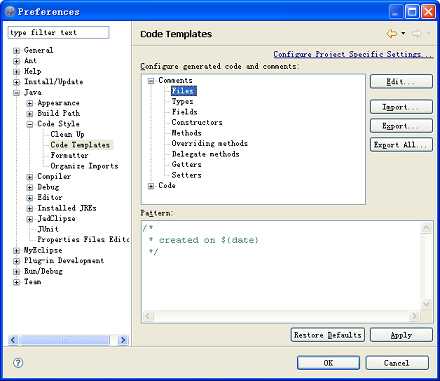
Task: Expand the Editor node
Action: tap(30, 198)
